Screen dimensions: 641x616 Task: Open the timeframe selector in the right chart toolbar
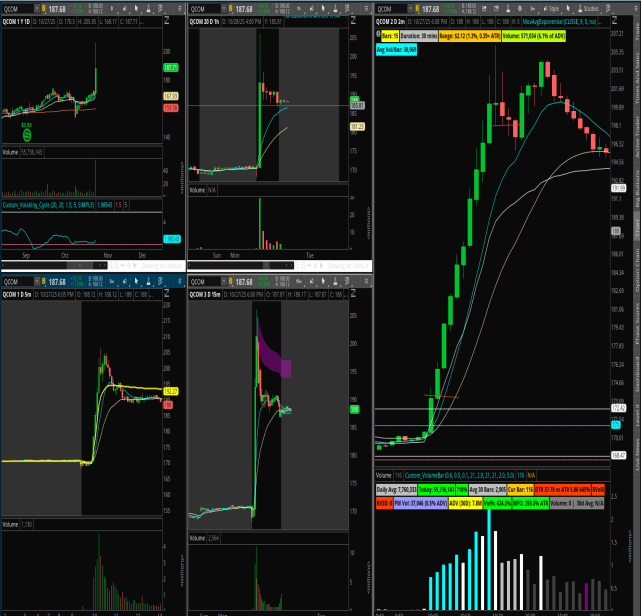click(x=533, y=9)
